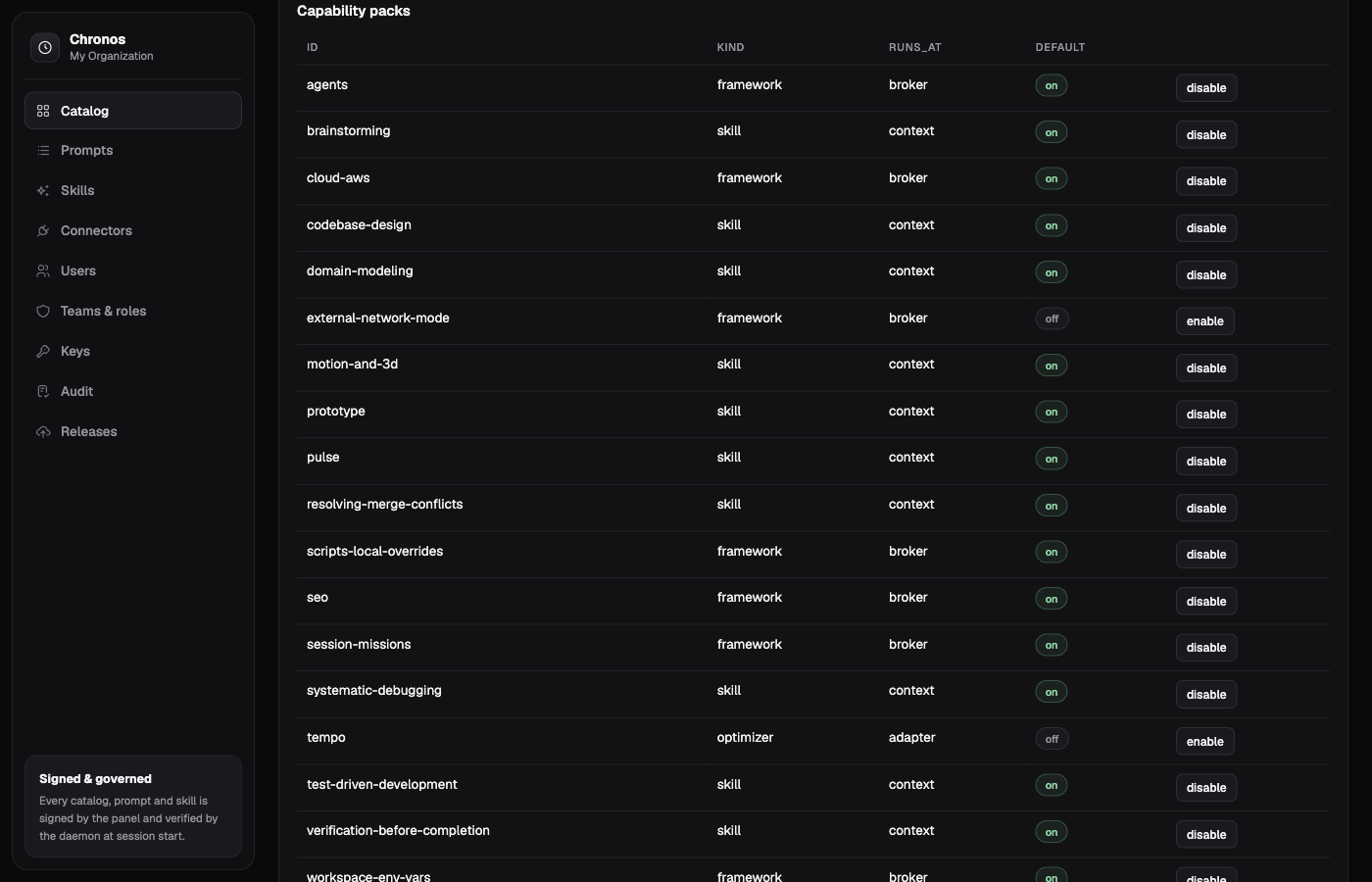This screenshot has width=1372, height=882.
Task: Click the verification-before-completion ID text
Action: [398, 831]
